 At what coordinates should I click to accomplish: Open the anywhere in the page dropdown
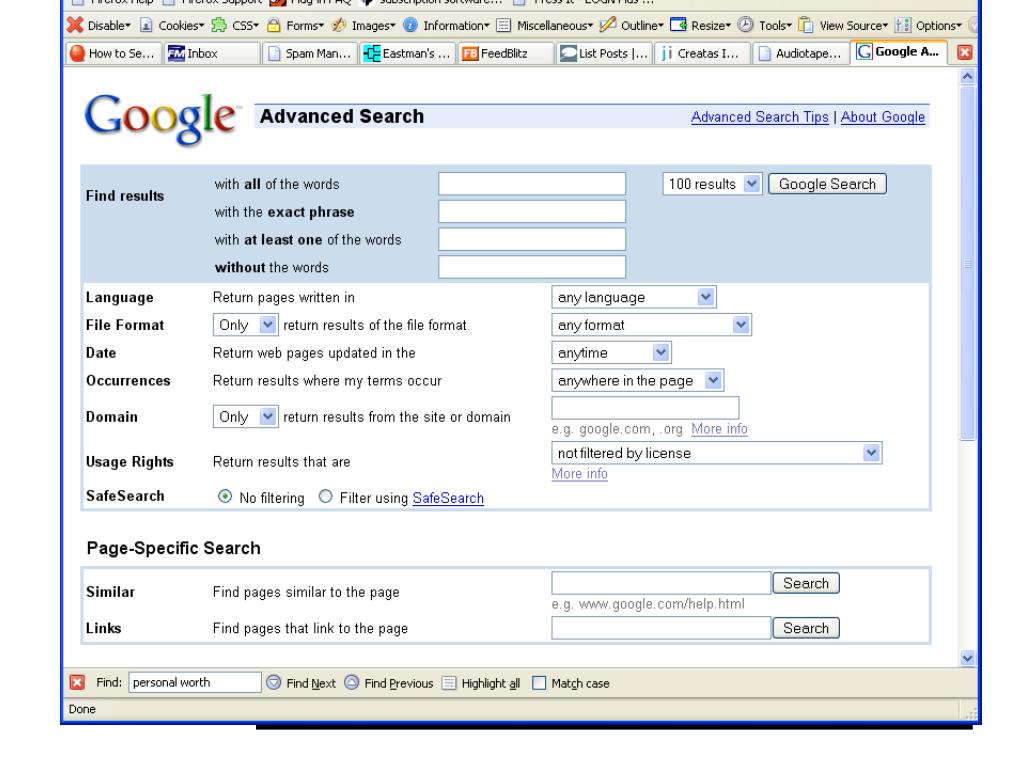pyautogui.click(x=637, y=380)
